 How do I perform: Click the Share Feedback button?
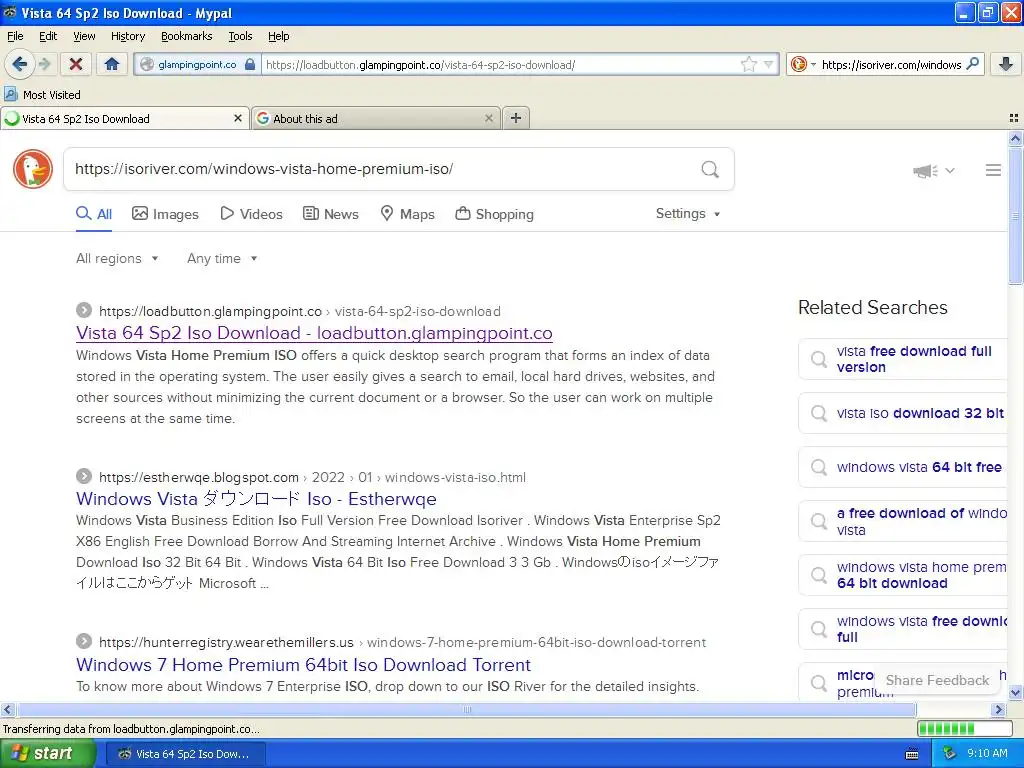click(x=937, y=680)
